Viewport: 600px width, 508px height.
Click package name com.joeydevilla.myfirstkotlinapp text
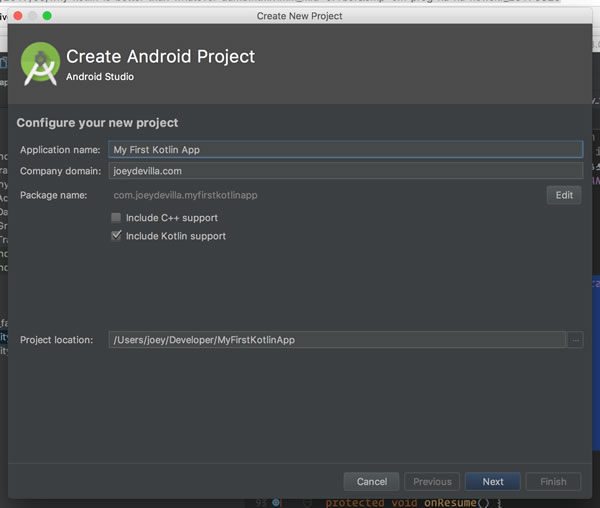click(x=185, y=195)
